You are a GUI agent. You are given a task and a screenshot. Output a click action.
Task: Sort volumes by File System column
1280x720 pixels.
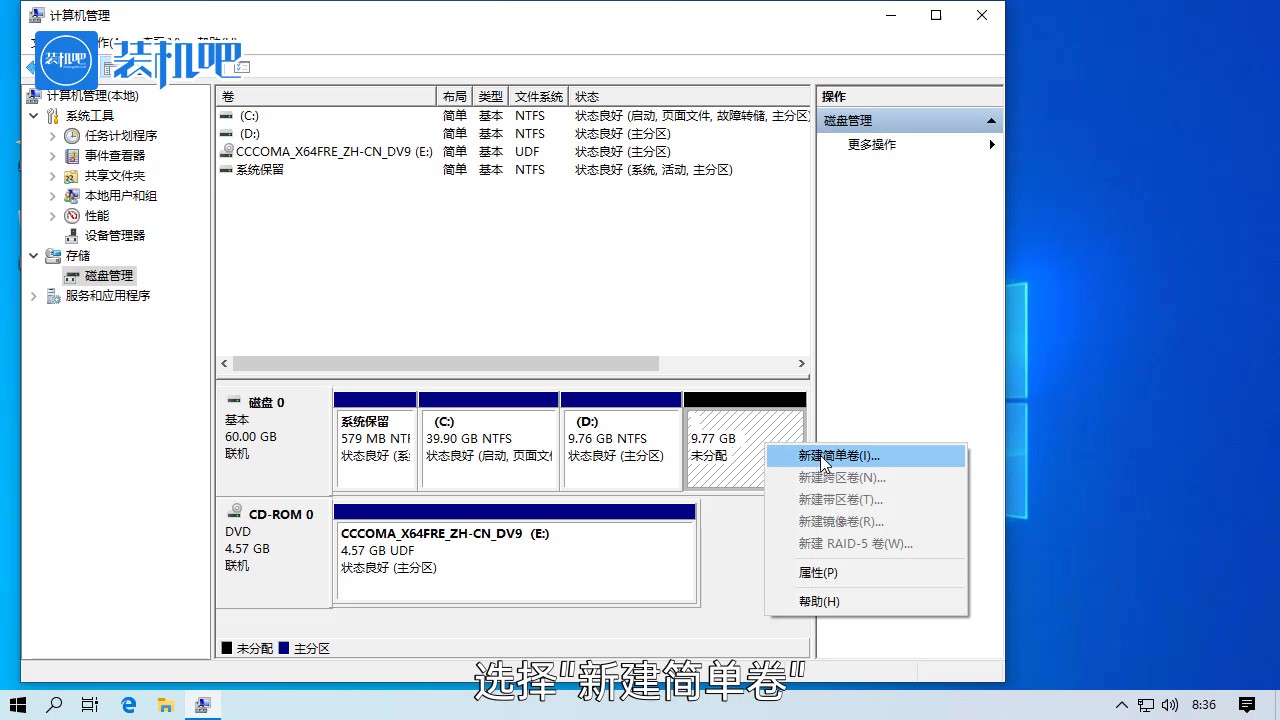538,97
